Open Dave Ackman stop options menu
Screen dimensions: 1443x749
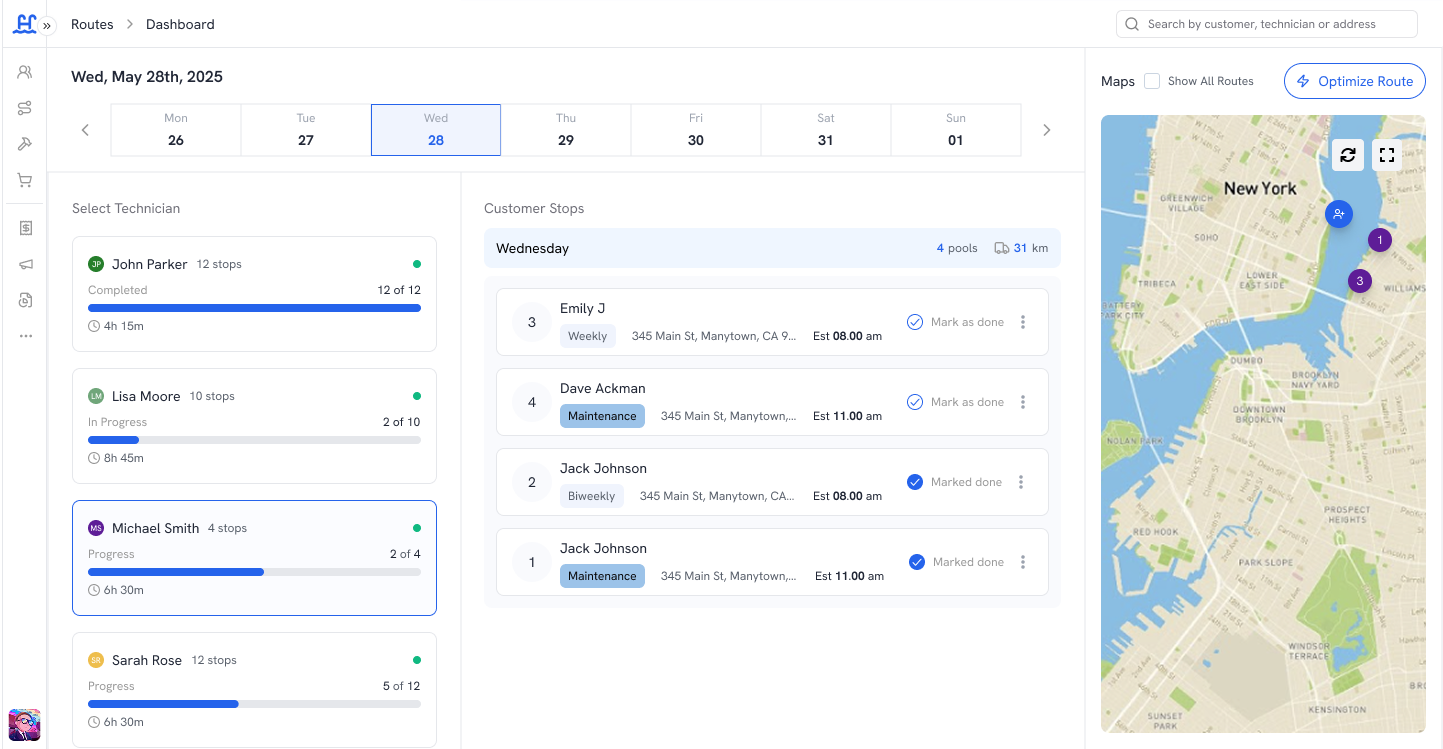pos(1023,402)
